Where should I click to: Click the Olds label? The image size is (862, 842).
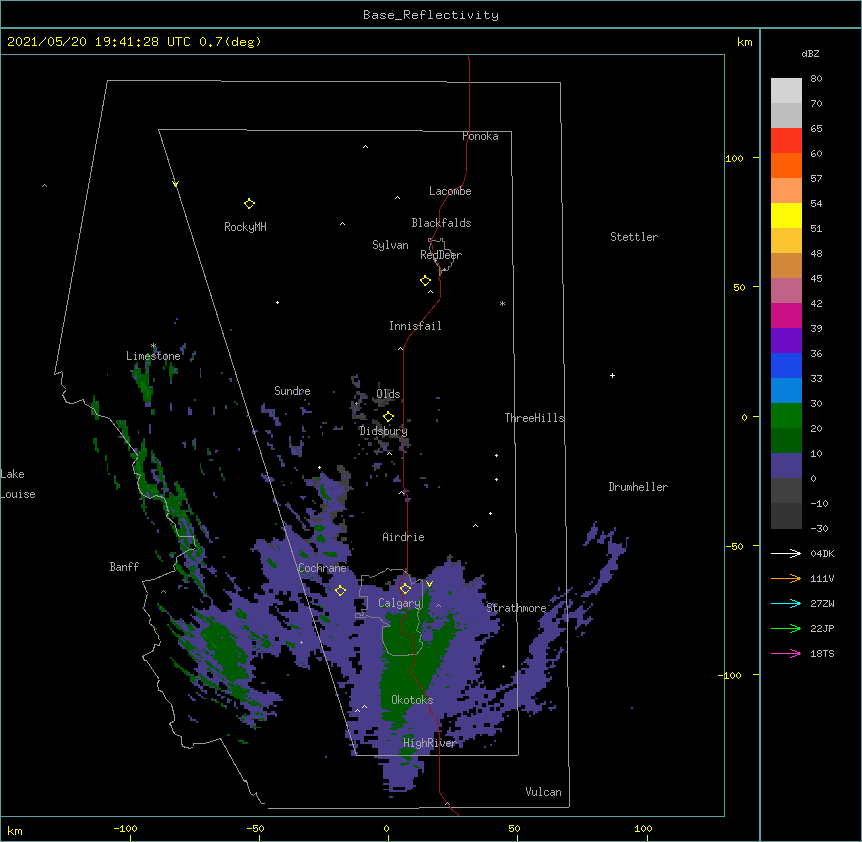click(x=388, y=394)
